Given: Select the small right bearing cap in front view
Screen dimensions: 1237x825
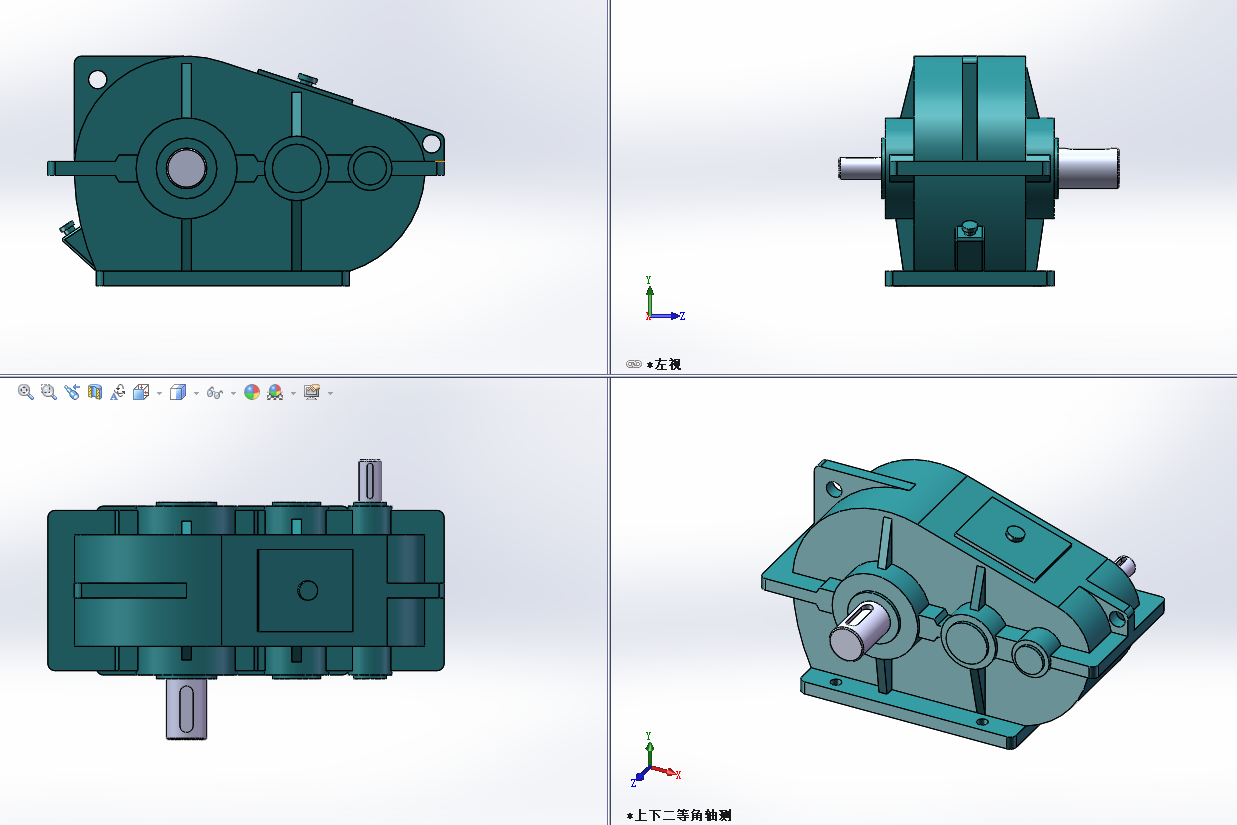Looking at the screenshot, I should (x=370, y=168).
